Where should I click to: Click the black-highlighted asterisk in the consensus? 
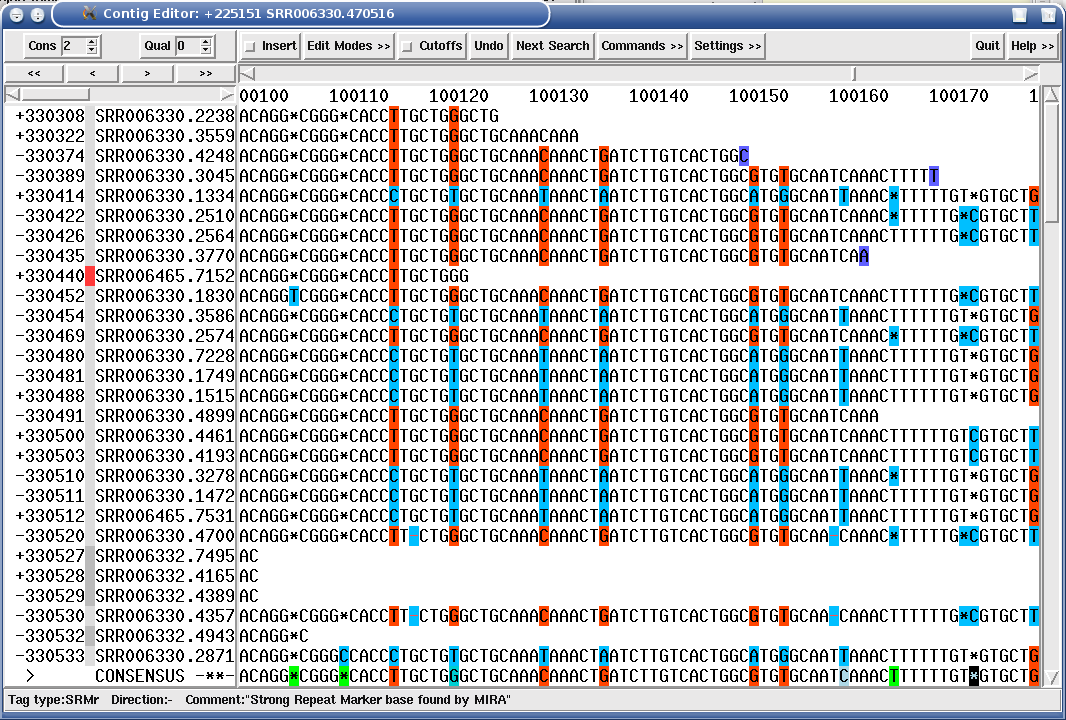pyautogui.click(x=974, y=676)
